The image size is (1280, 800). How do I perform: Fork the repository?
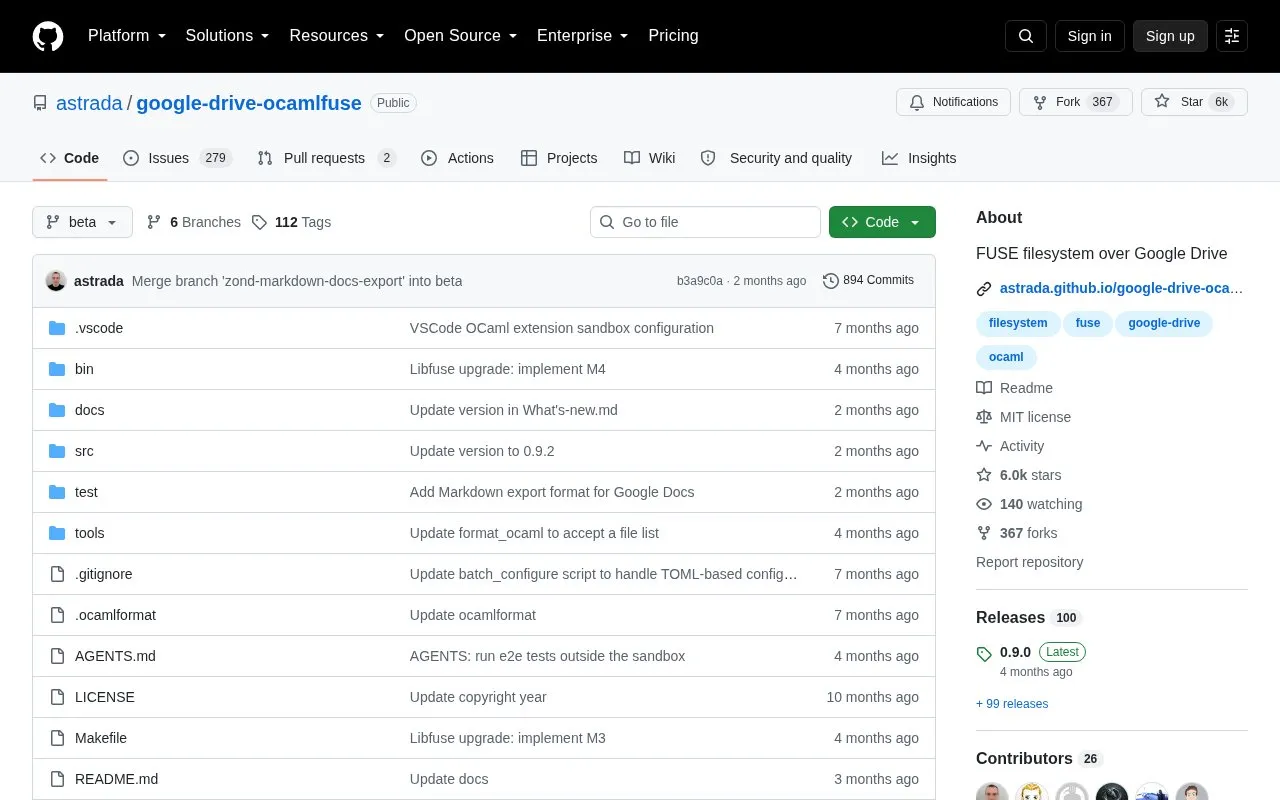click(x=1075, y=102)
